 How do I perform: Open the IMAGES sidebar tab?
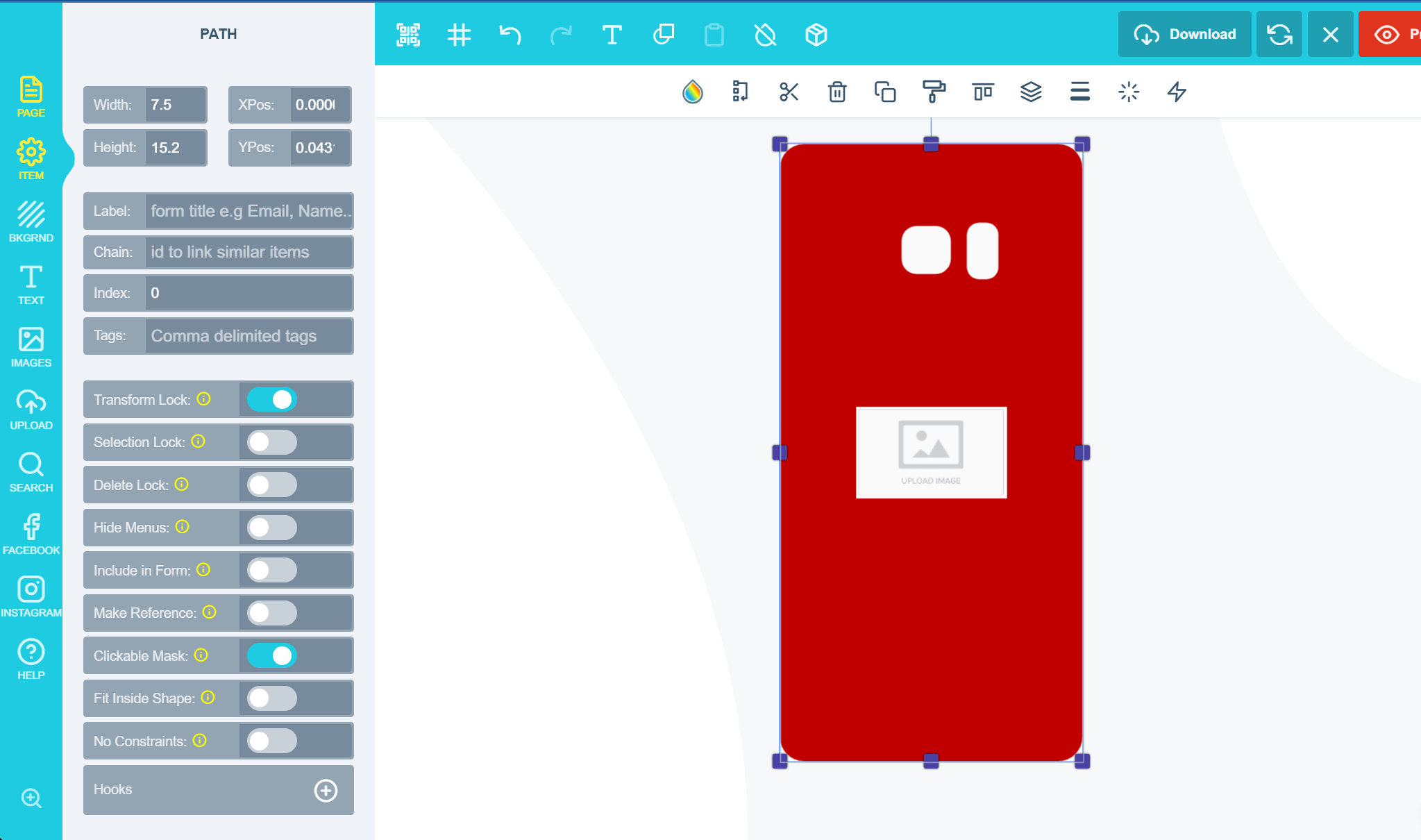pyautogui.click(x=31, y=347)
